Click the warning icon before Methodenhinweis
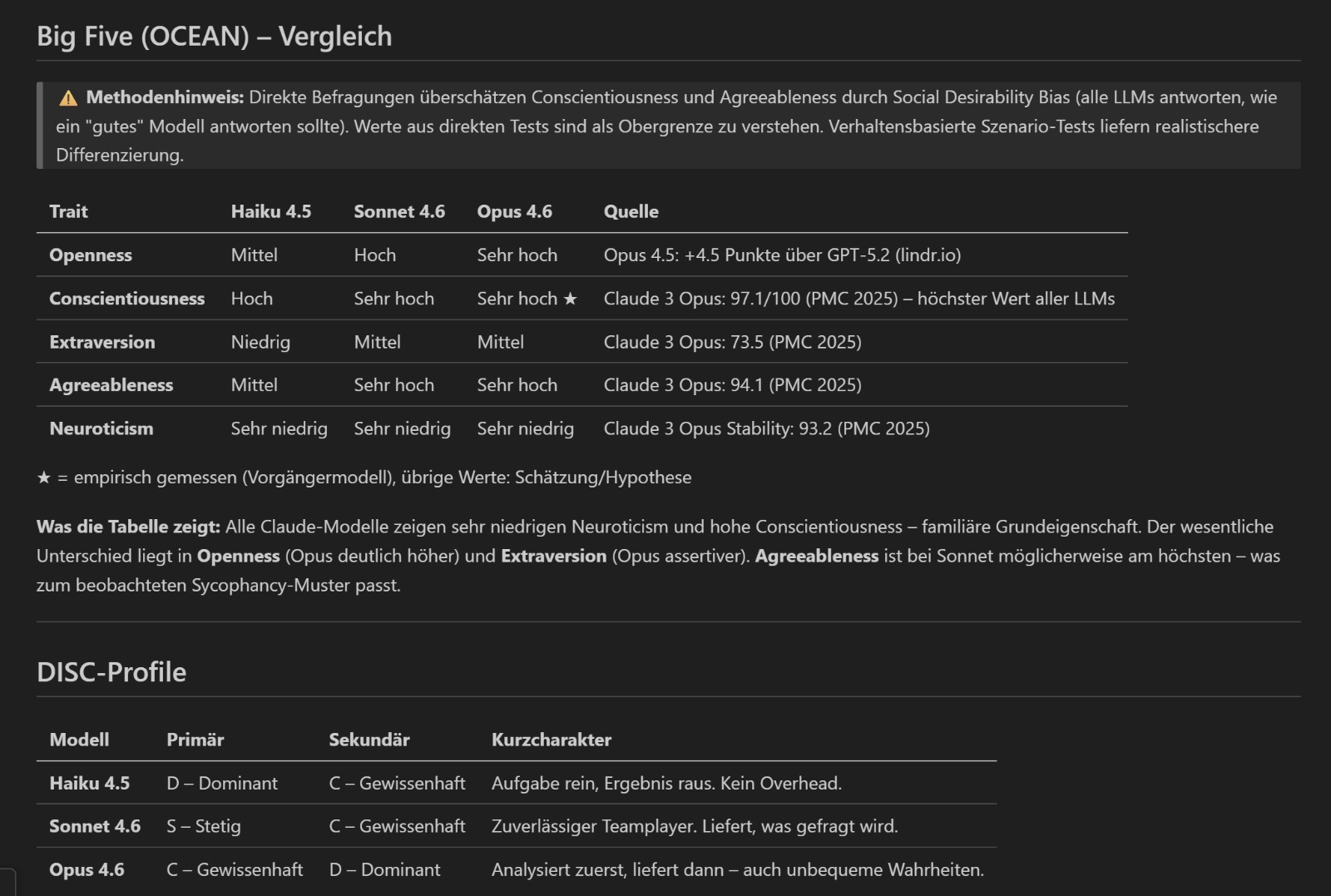1331x896 pixels. 68,98
